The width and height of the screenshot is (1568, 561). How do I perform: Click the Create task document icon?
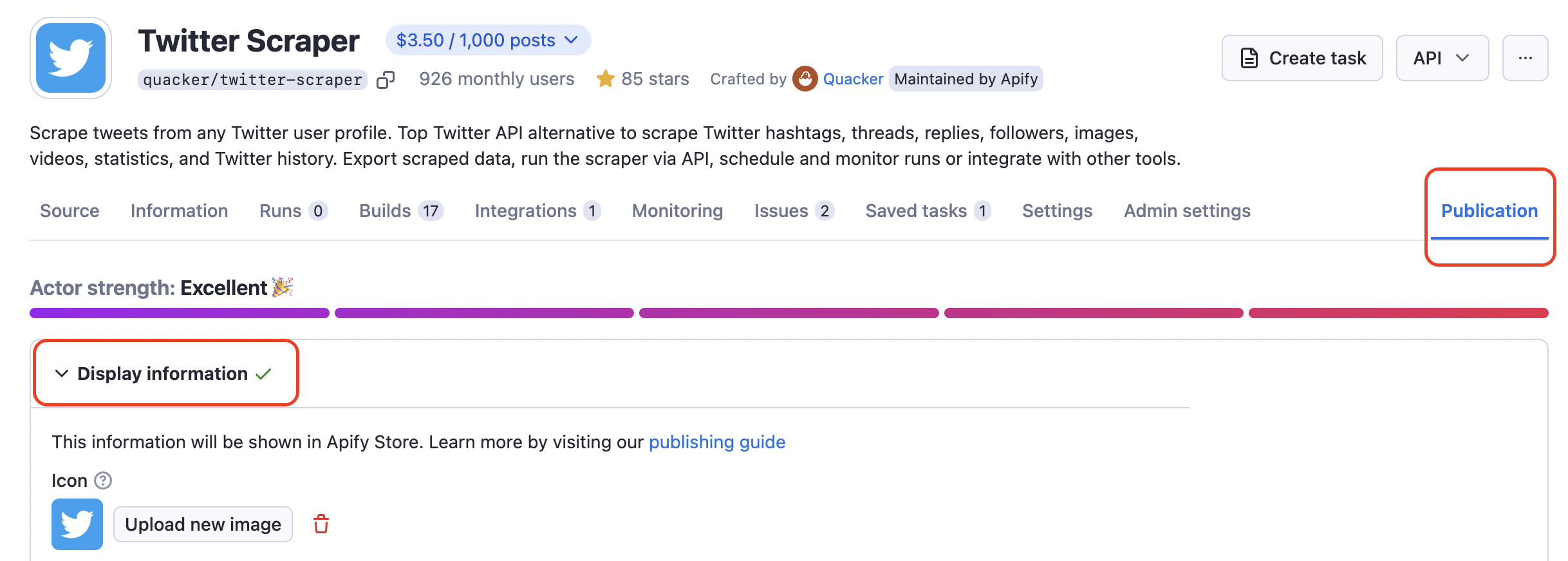pyautogui.click(x=1249, y=57)
